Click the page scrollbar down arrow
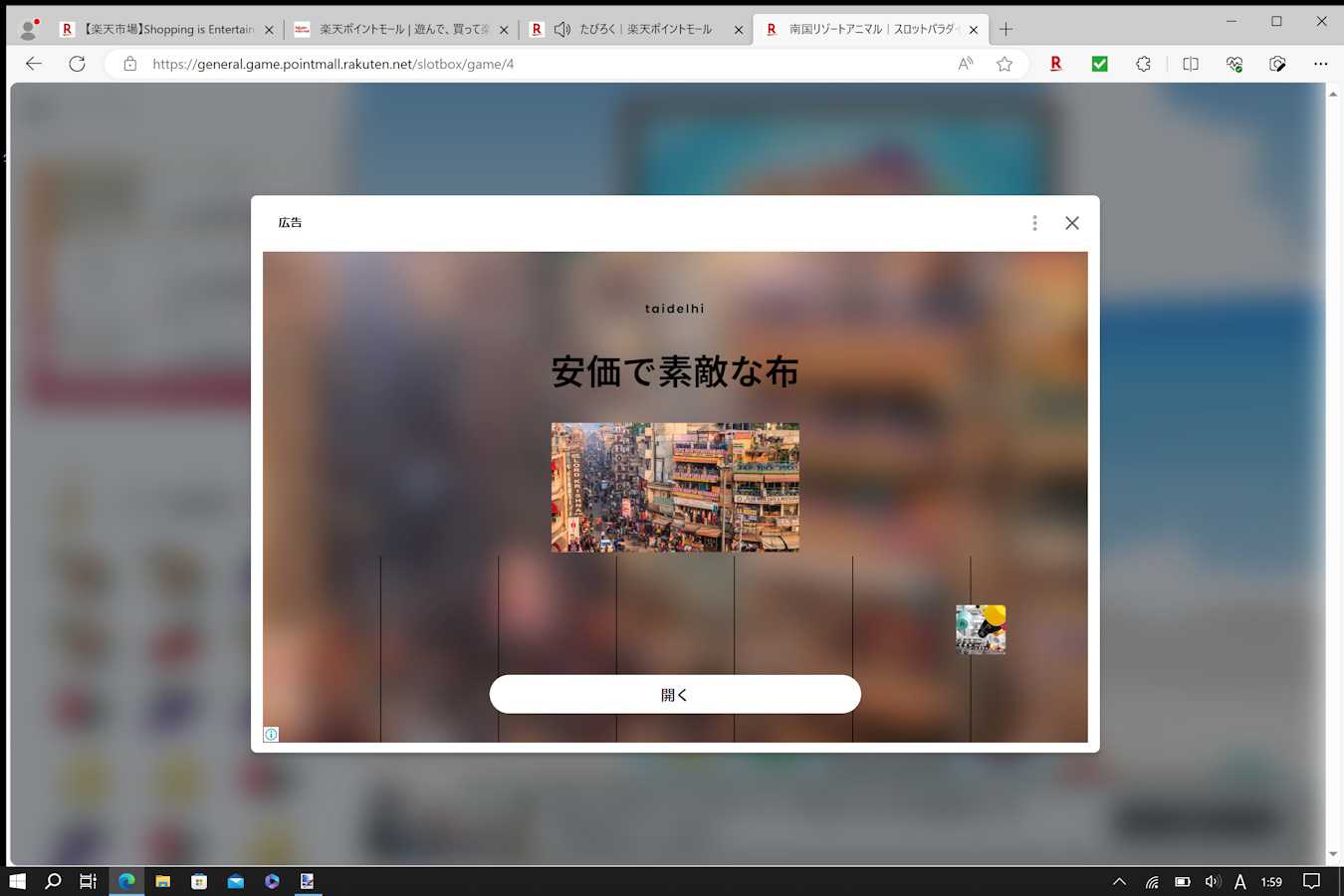Screen dimensions: 1344x896 1333,854
